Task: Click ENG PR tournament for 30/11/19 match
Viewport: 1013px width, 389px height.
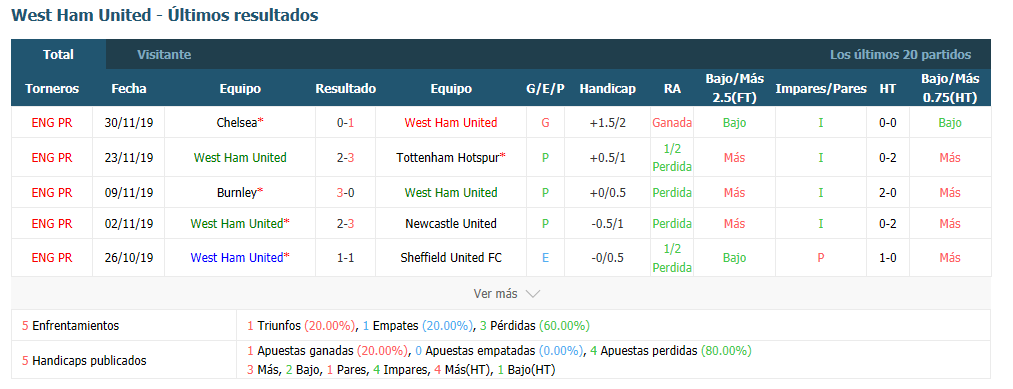Action: pyautogui.click(x=52, y=123)
